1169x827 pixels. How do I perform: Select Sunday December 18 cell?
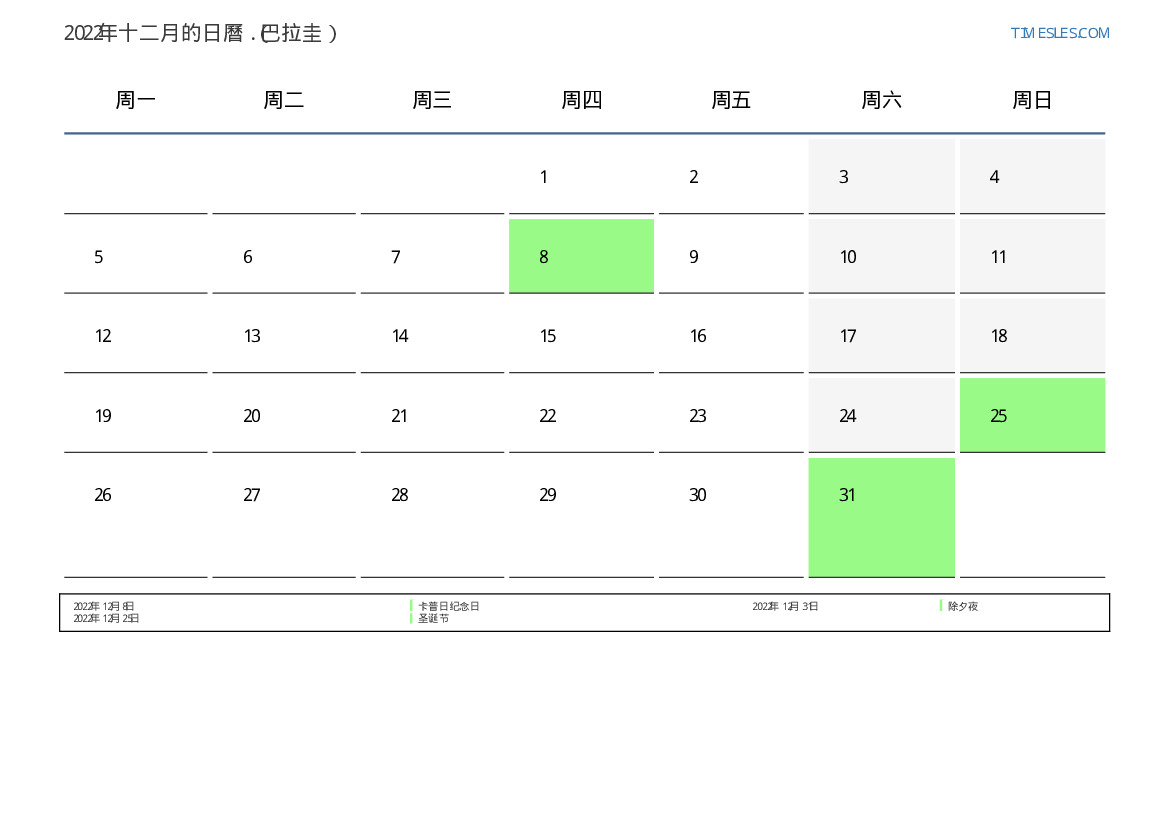(x=1032, y=336)
